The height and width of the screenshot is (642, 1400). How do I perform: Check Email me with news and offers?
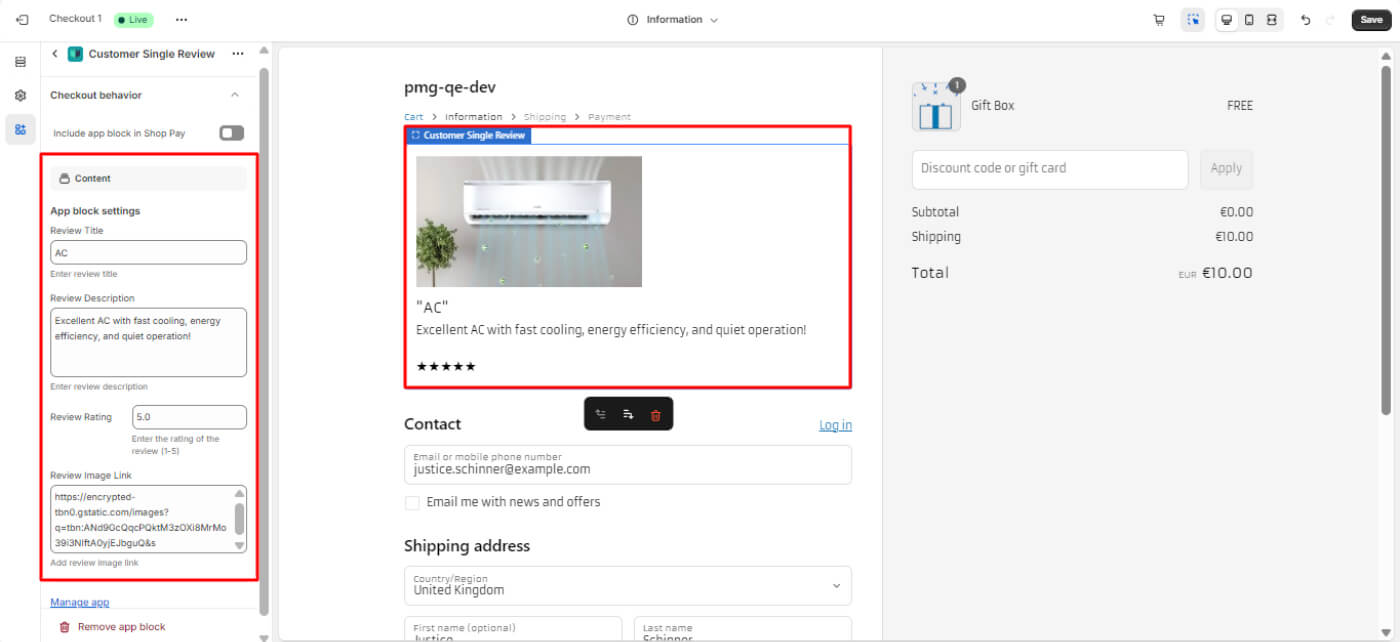click(x=412, y=502)
